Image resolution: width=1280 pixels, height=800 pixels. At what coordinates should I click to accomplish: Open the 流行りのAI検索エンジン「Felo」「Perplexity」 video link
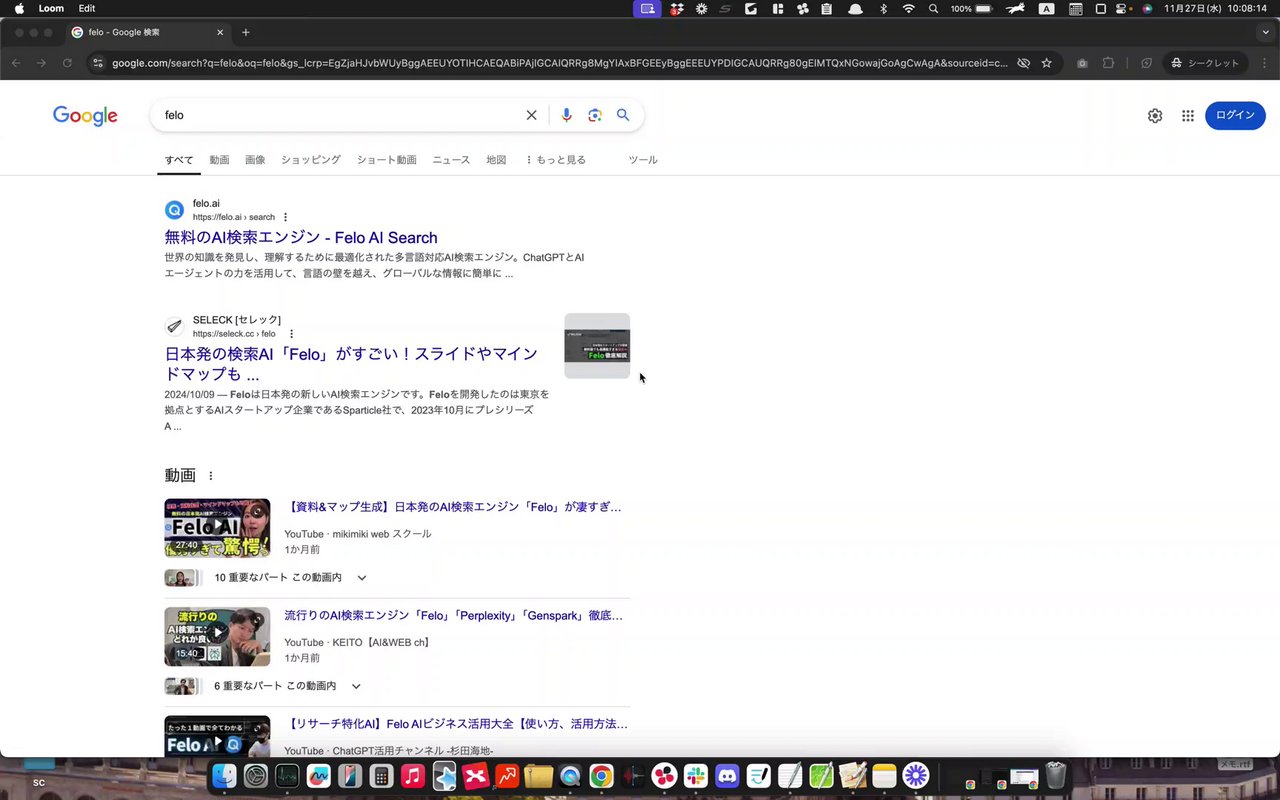(454, 616)
